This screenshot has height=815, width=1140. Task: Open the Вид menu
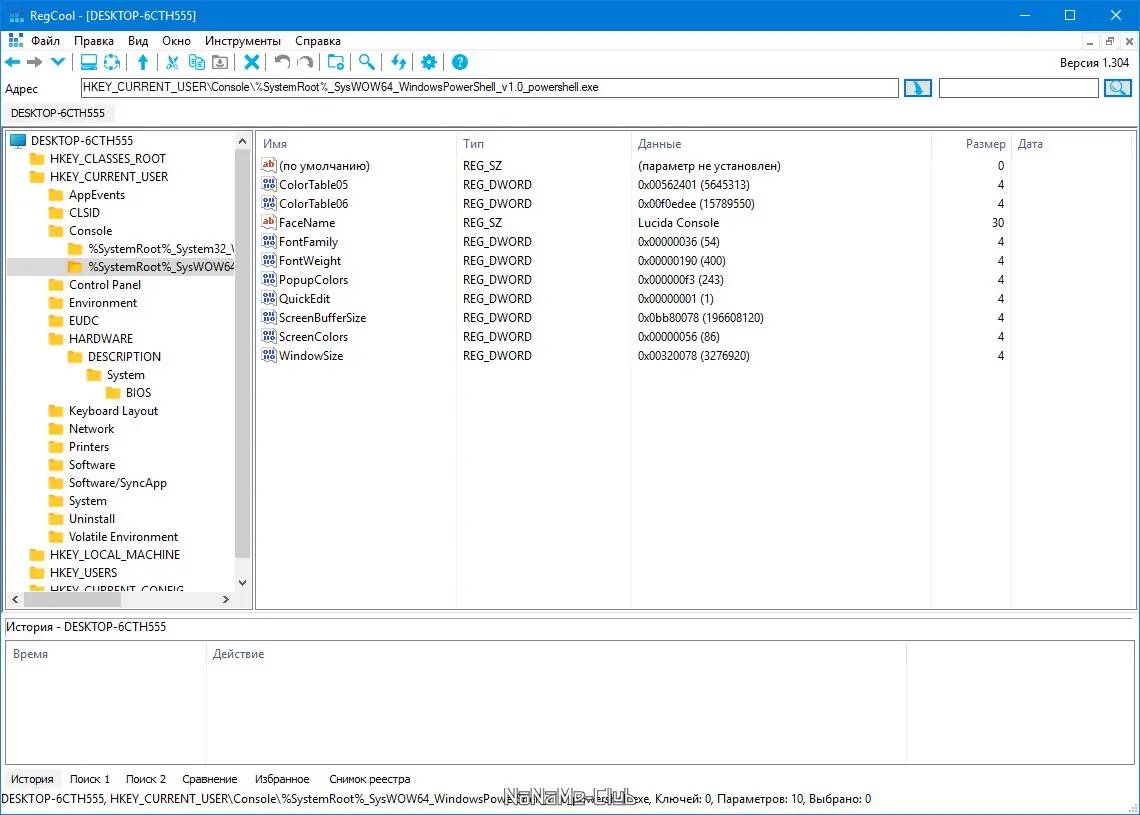pyautogui.click(x=137, y=41)
